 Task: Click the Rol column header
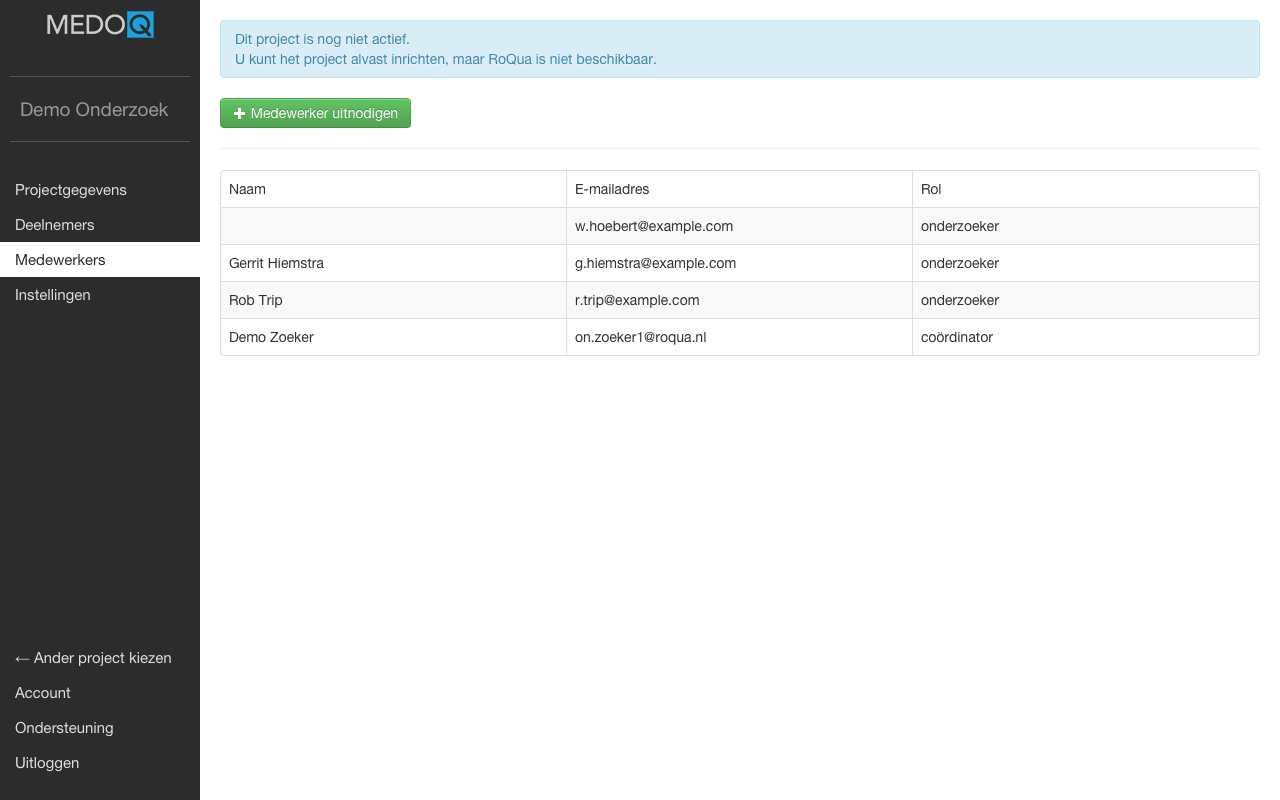pos(931,189)
